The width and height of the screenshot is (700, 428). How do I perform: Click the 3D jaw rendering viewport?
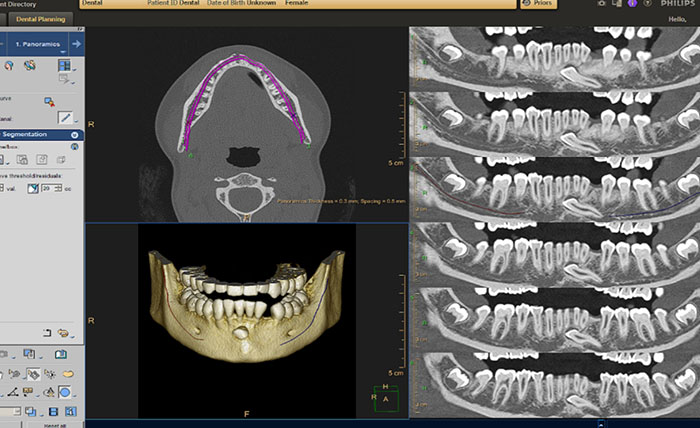[x=247, y=321]
